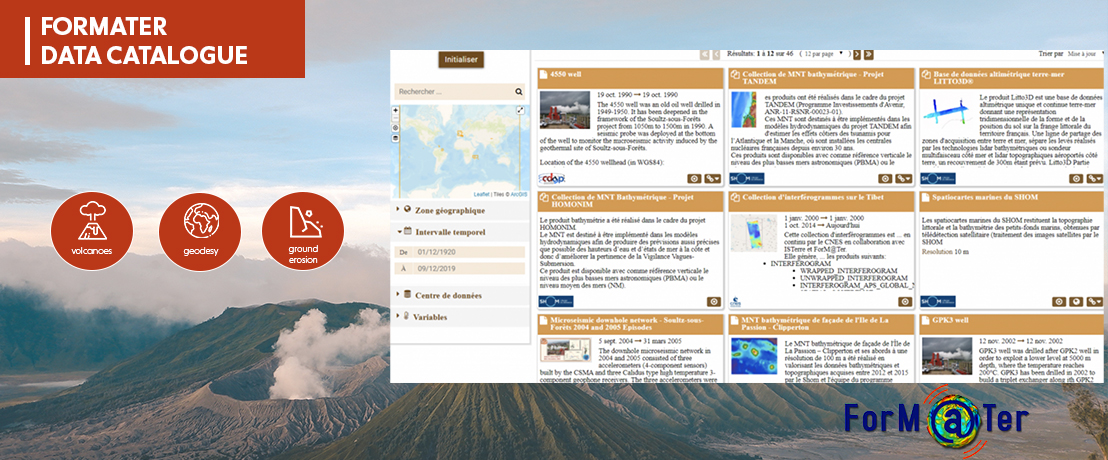
Task: Expand the Centre de données section
Action: 459,295
